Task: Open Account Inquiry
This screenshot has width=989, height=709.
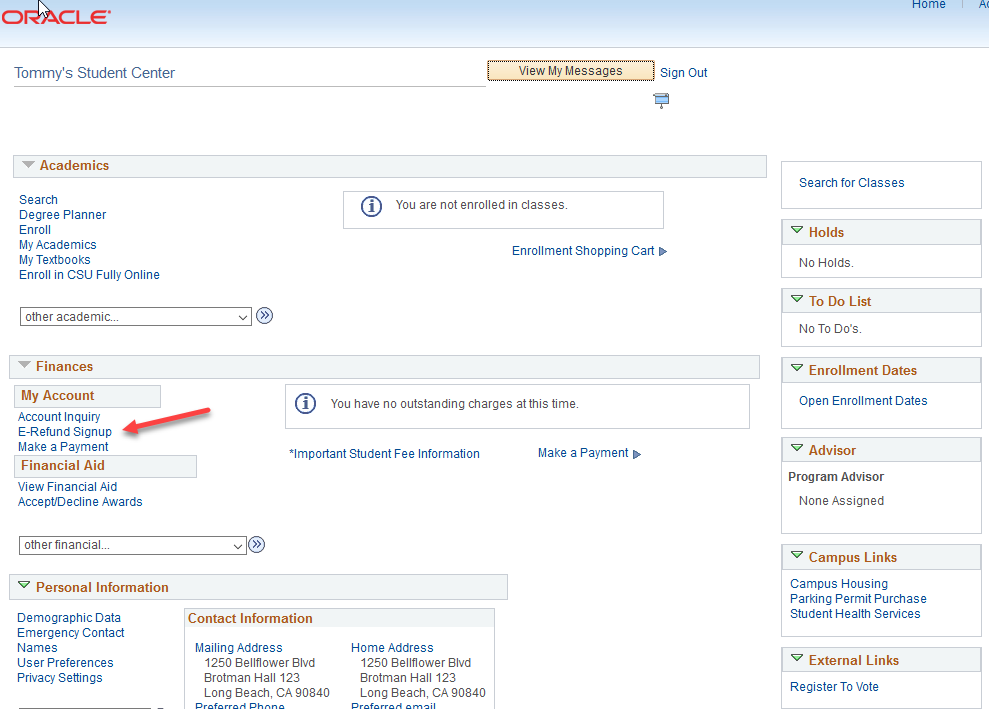Action: point(59,417)
